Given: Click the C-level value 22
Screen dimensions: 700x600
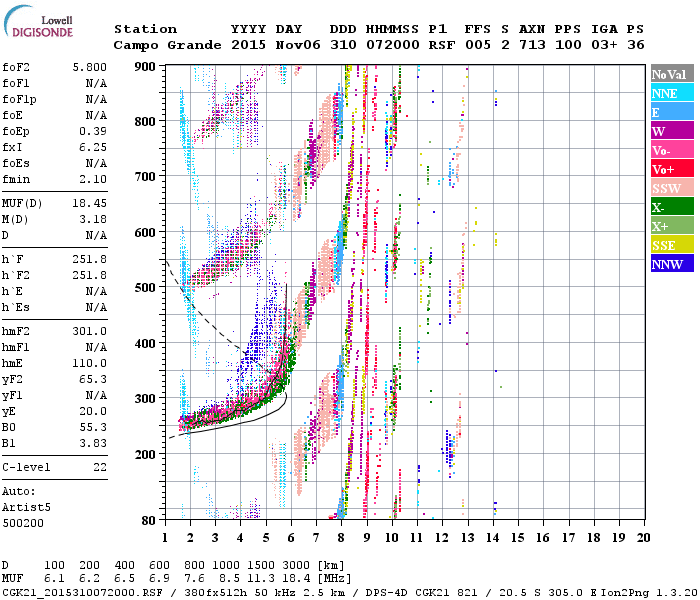Looking at the screenshot, I should [100, 467].
